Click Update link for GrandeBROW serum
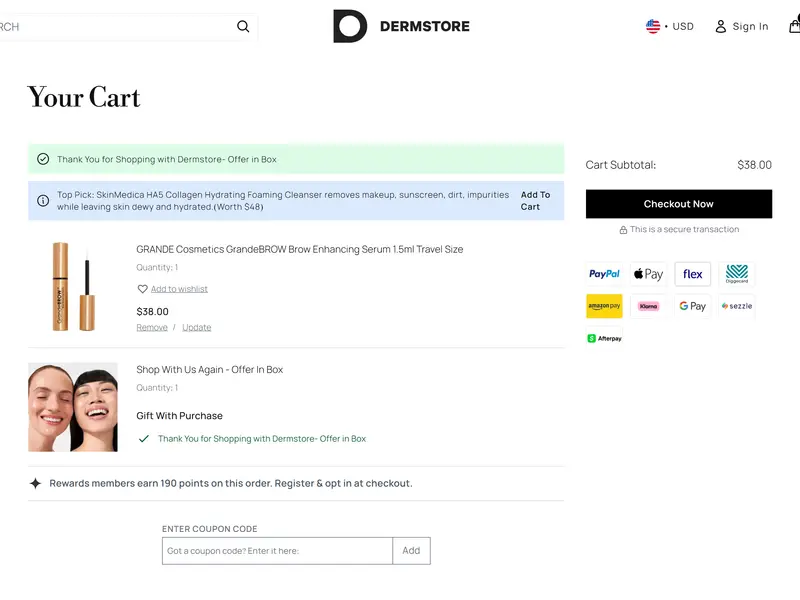Image resolution: width=800 pixels, height=600 pixels. tap(196, 327)
